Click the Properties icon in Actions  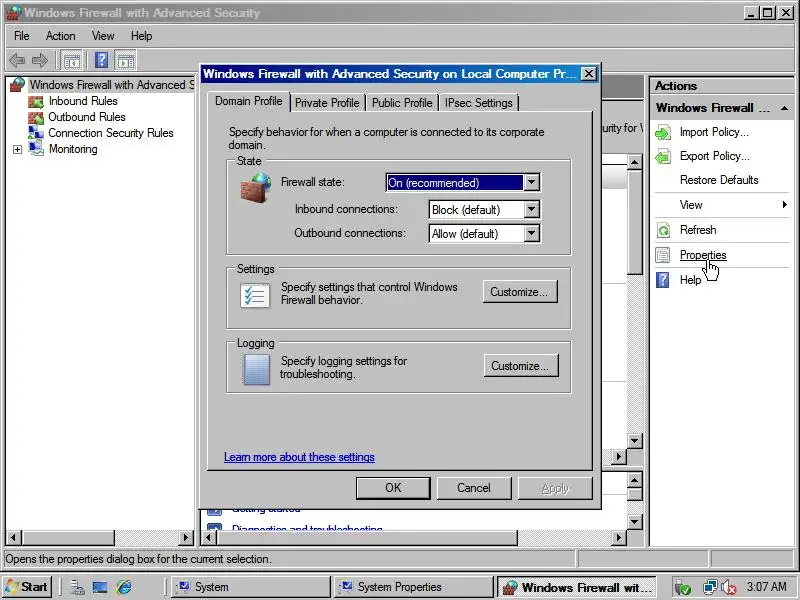[x=663, y=255]
